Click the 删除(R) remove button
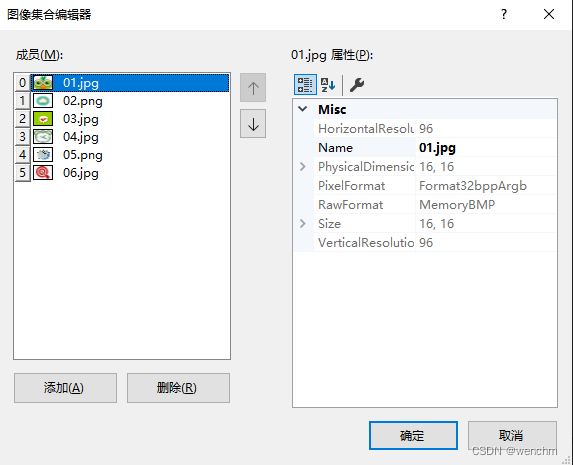The image size is (573, 465). (178, 388)
